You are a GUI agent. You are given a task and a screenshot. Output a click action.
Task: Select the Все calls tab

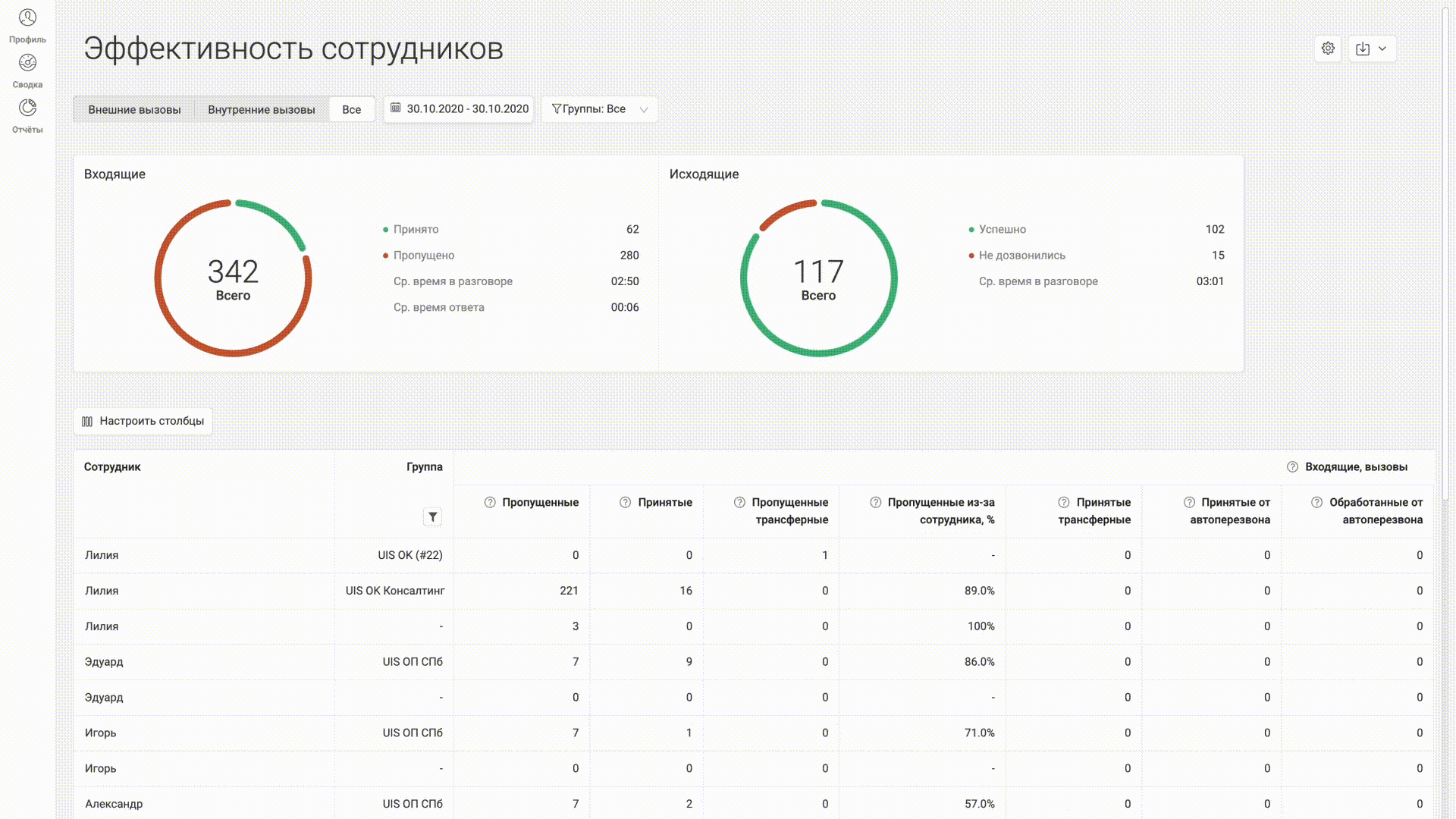point(351,110)
